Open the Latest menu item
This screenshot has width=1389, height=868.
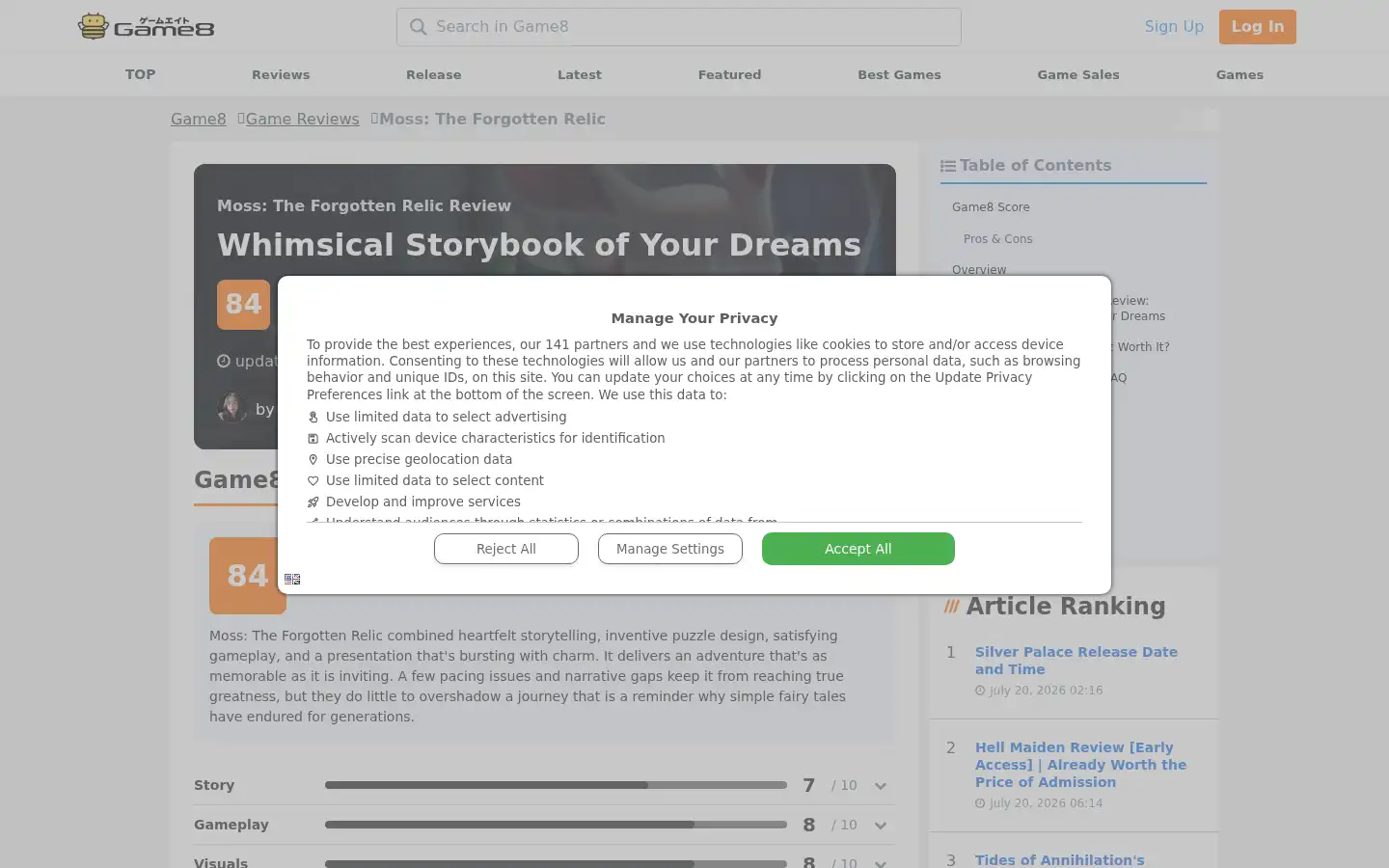pos(580,74)
